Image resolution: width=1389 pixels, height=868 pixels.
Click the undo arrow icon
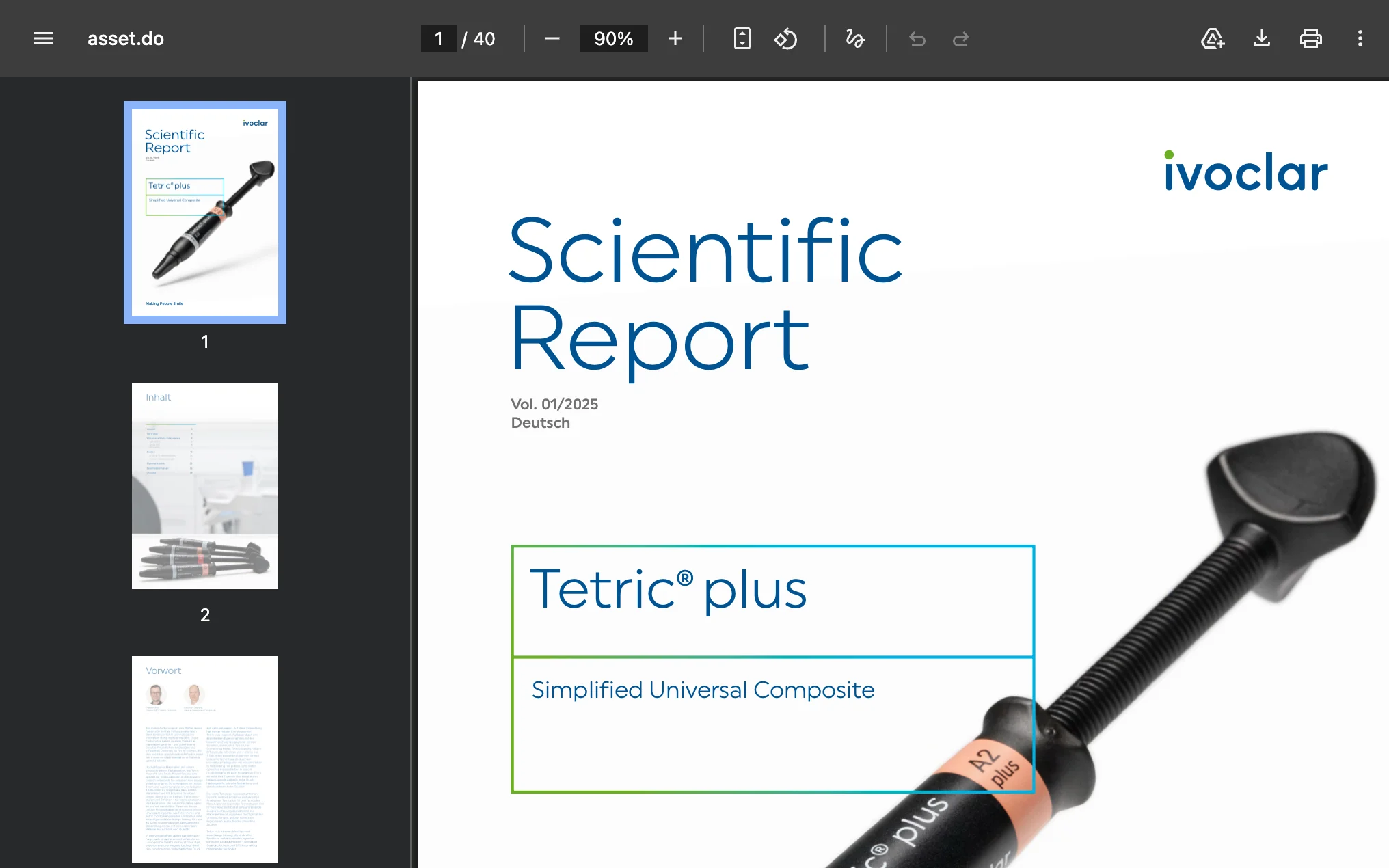click(x=917, y=39)
